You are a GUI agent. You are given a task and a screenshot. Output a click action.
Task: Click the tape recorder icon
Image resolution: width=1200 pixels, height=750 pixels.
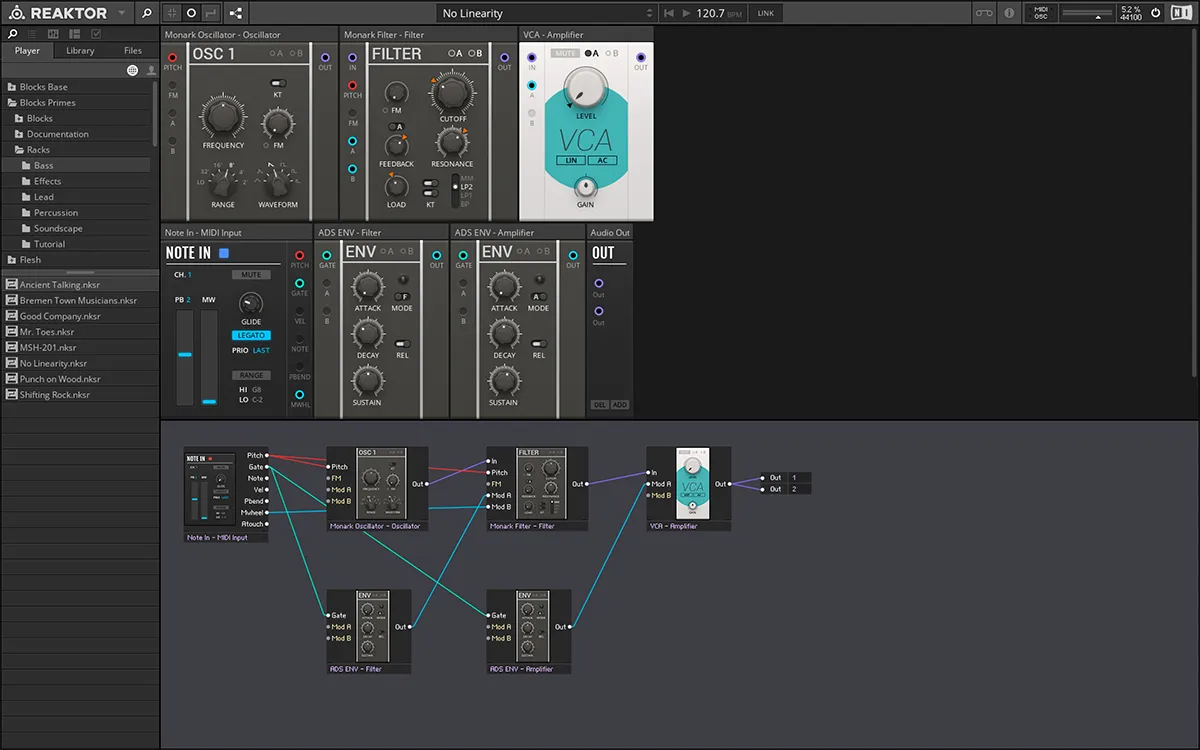(x=982, y=13)
